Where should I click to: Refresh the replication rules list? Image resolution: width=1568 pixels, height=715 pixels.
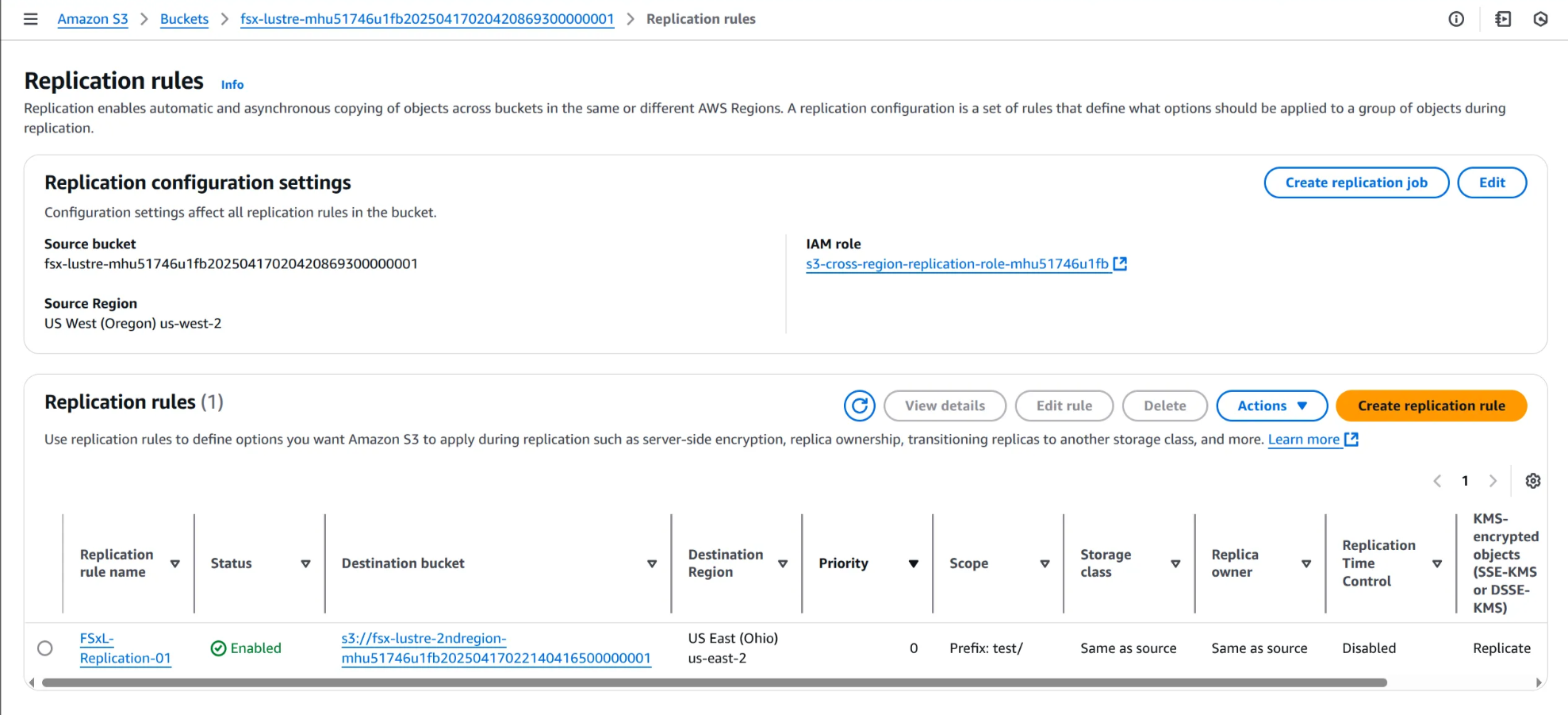(x=859, y=406)
